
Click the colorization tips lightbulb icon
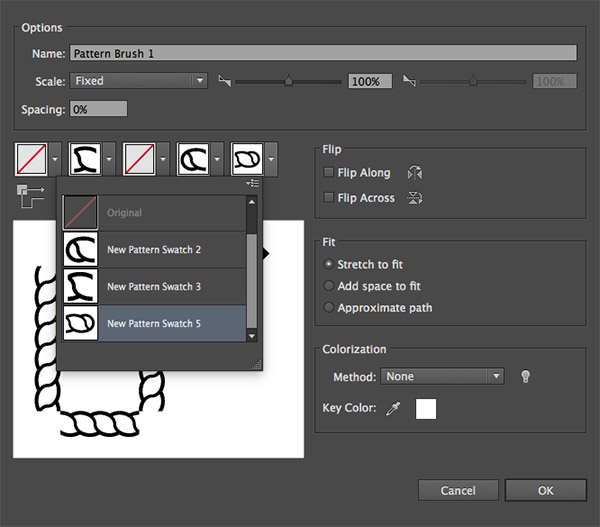coord(525,376)
